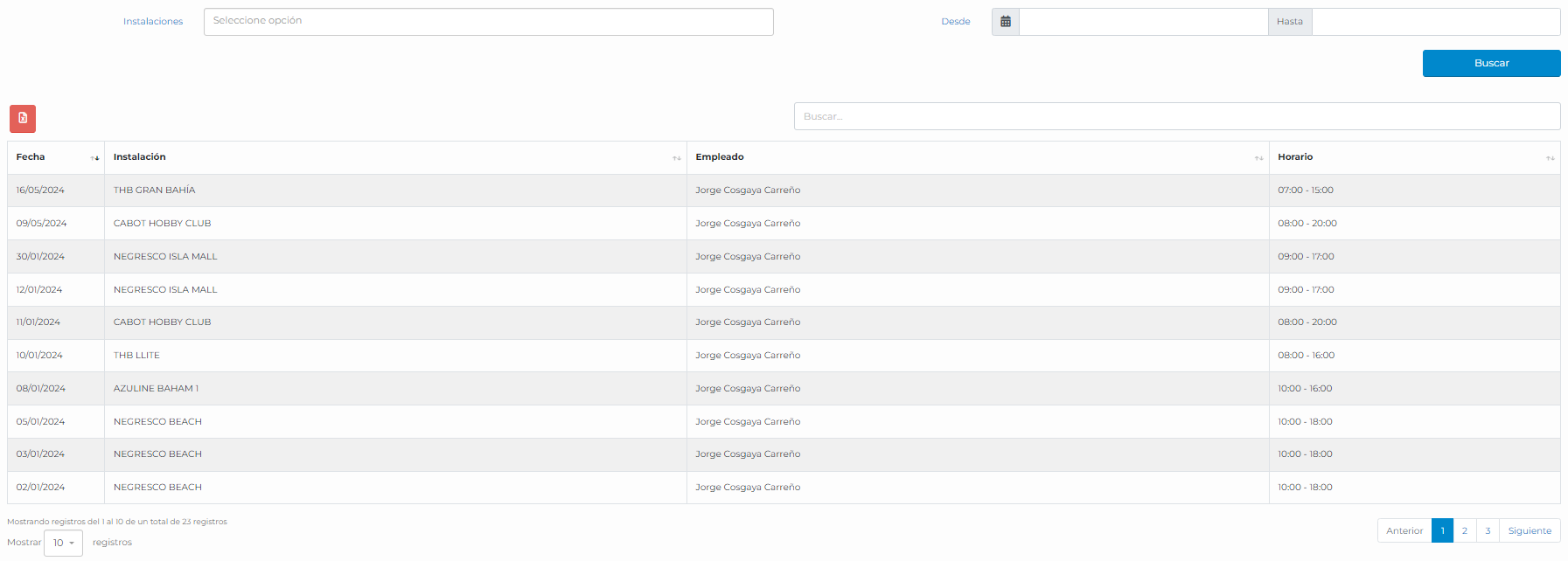Screen dimensions: 1568x561
Task: Expand the Mostrar 10 registros dropdown
Action: [63, 543]
